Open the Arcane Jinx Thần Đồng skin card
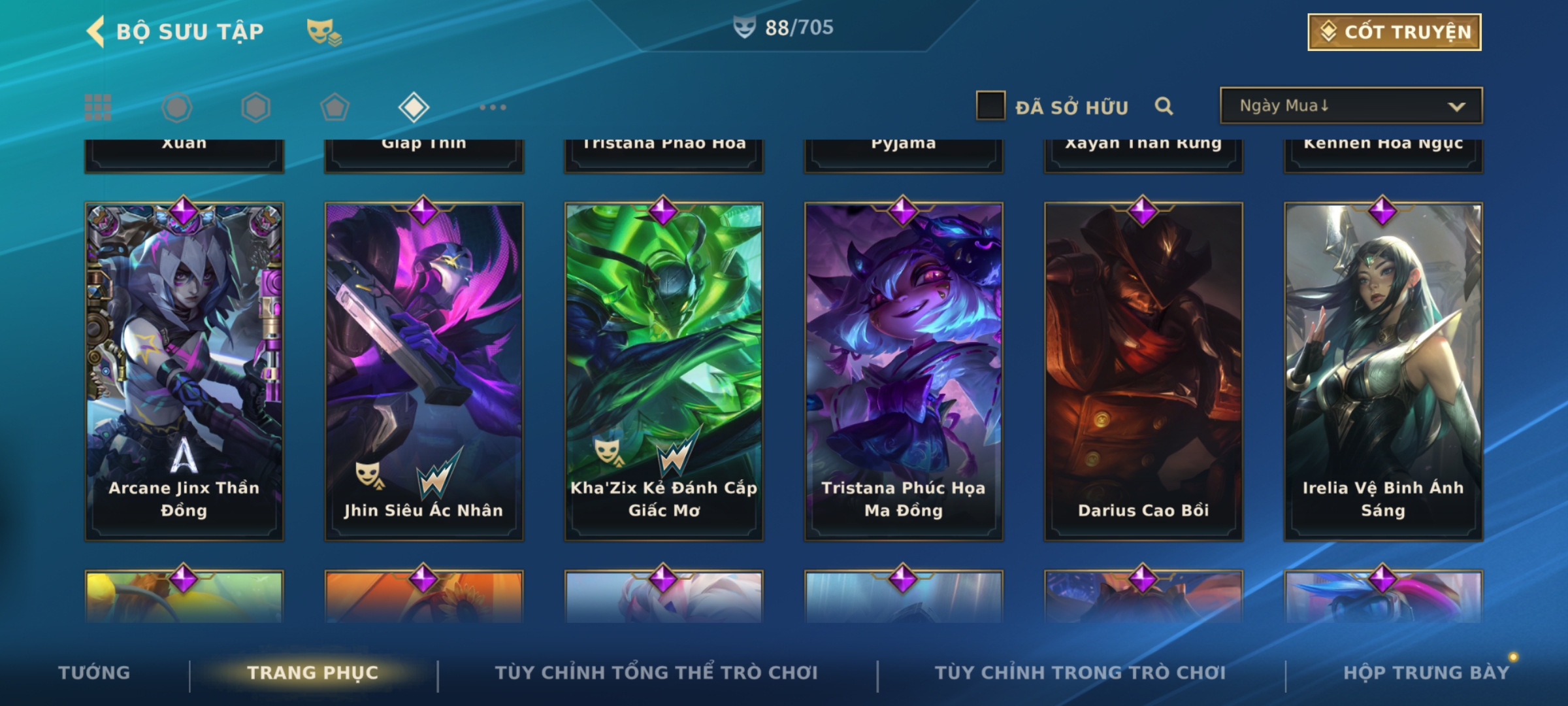Image resolution: width=1568 pixels, height=706 pixels. (184, 371)
